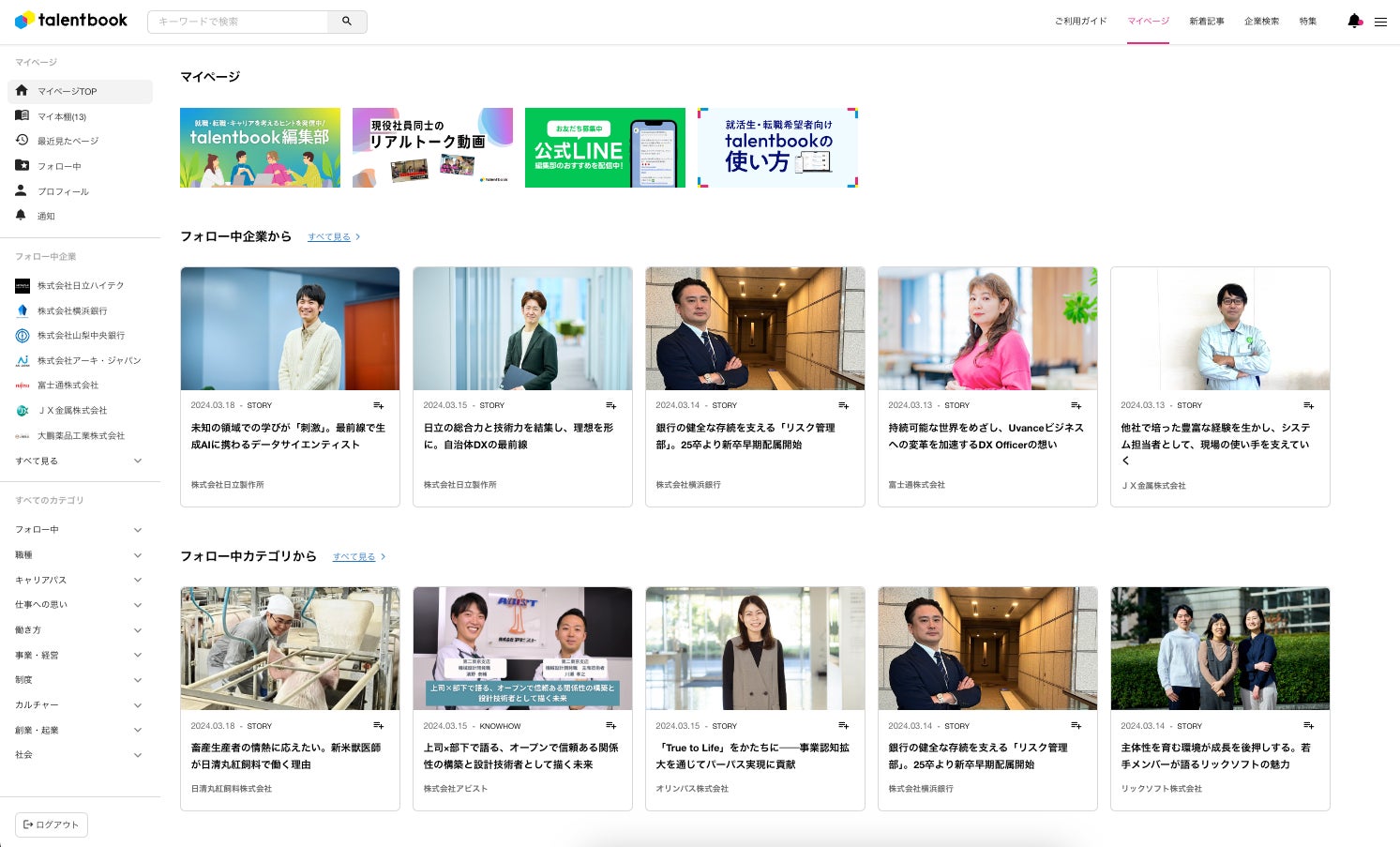Viewport: 1400px width, 847px height.
Task: Open 株式会社日立ハイテク in followed companies
Action: tap(80, 286)
